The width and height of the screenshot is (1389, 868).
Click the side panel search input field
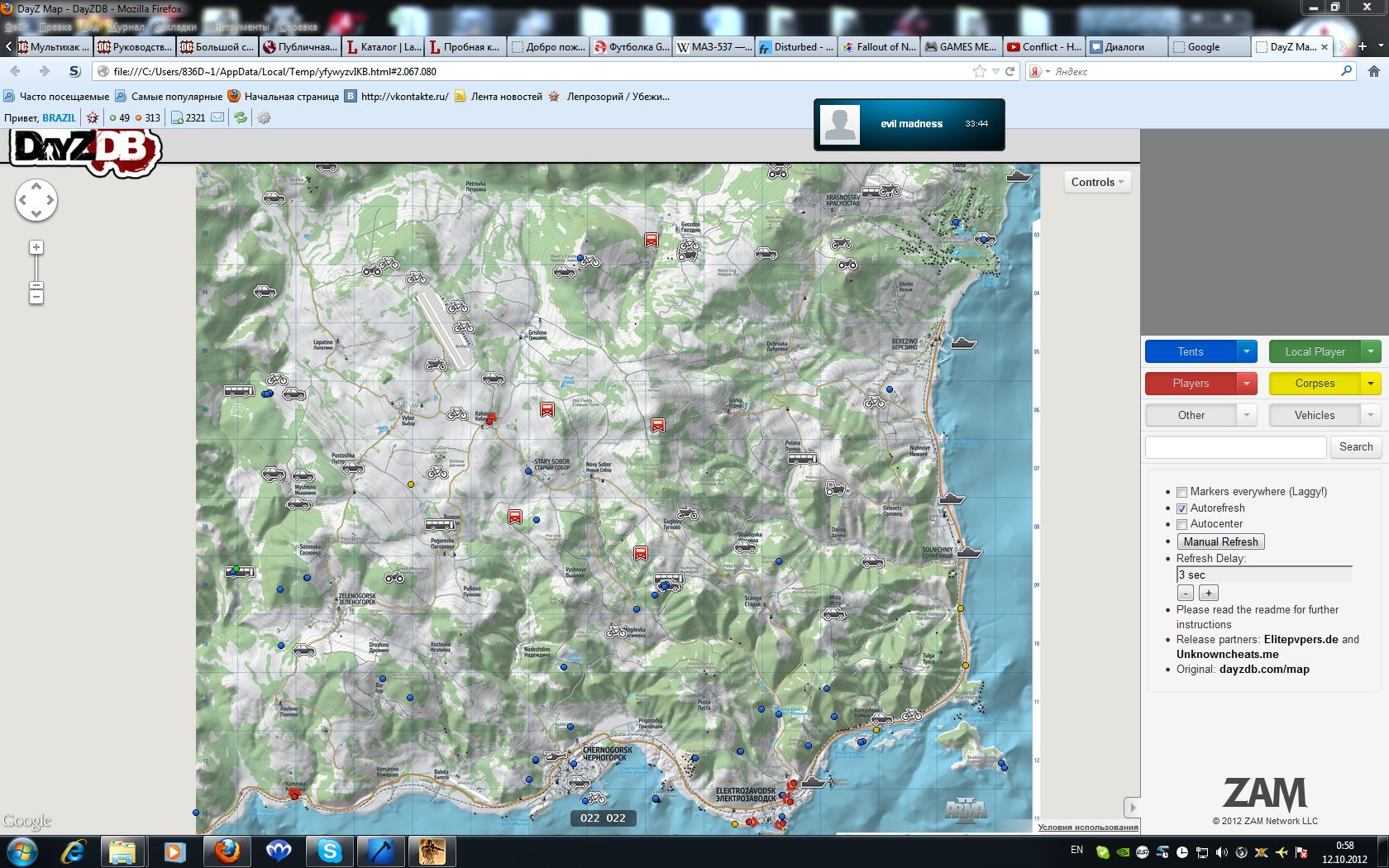pyautogui.click(x=1235, y=447)
